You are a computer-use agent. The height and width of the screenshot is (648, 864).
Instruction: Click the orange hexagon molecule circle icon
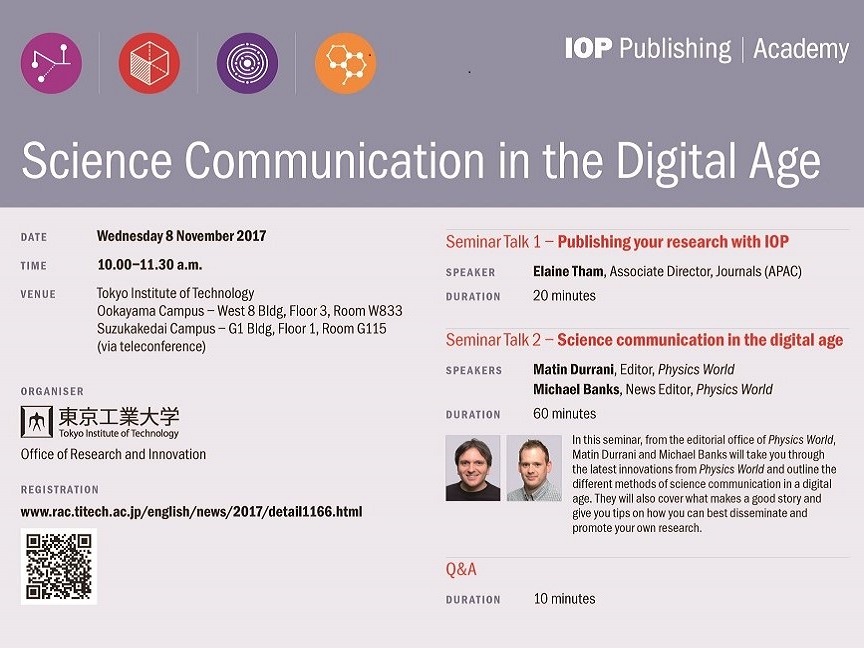tap(345, 63)
